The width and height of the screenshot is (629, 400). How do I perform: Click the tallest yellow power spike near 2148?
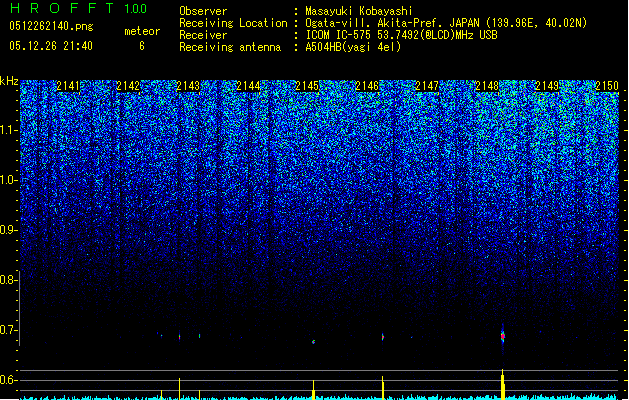pos(503,384)
